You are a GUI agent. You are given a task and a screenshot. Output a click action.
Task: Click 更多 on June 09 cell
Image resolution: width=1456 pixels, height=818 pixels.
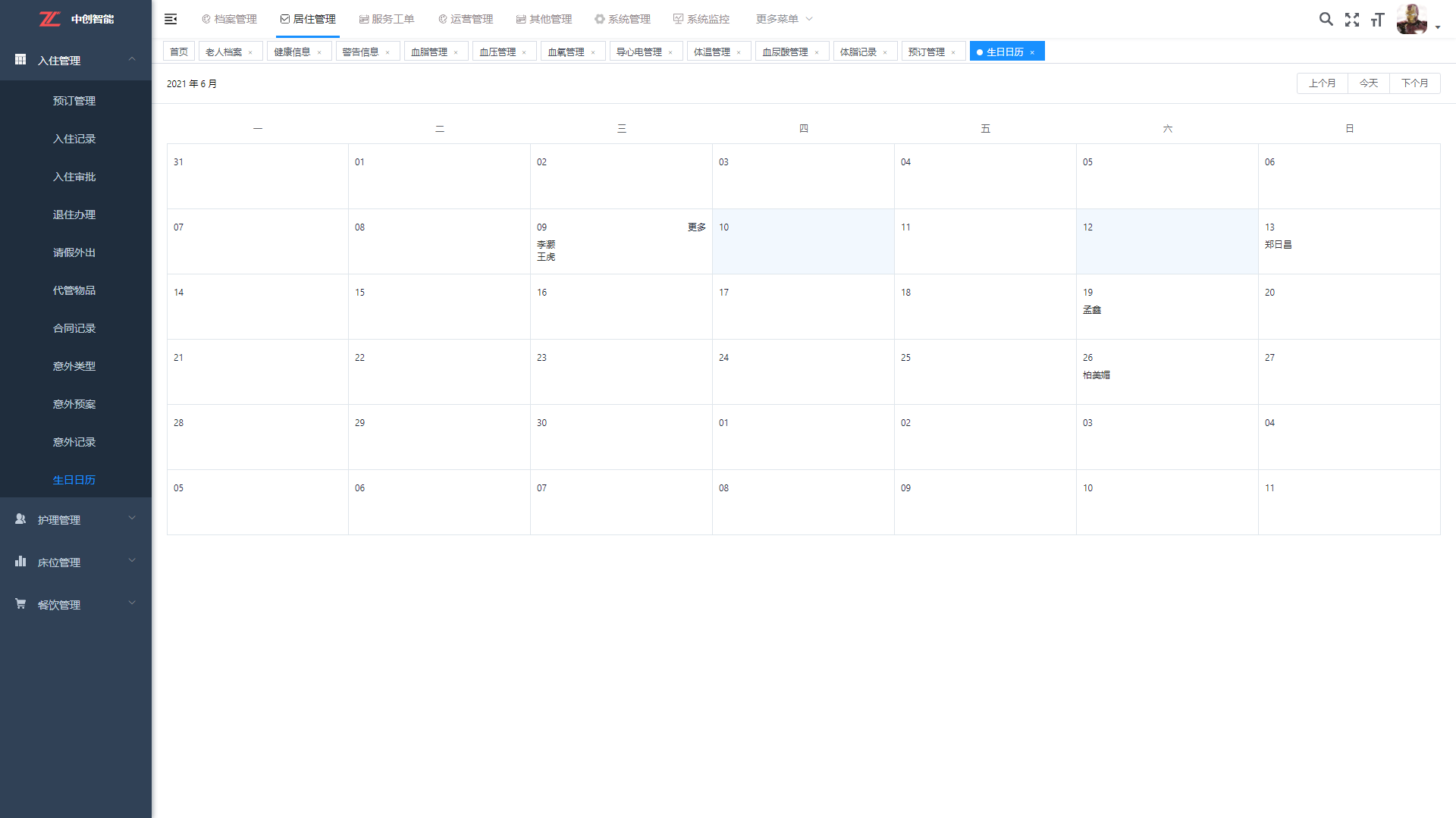click(696, 227)
